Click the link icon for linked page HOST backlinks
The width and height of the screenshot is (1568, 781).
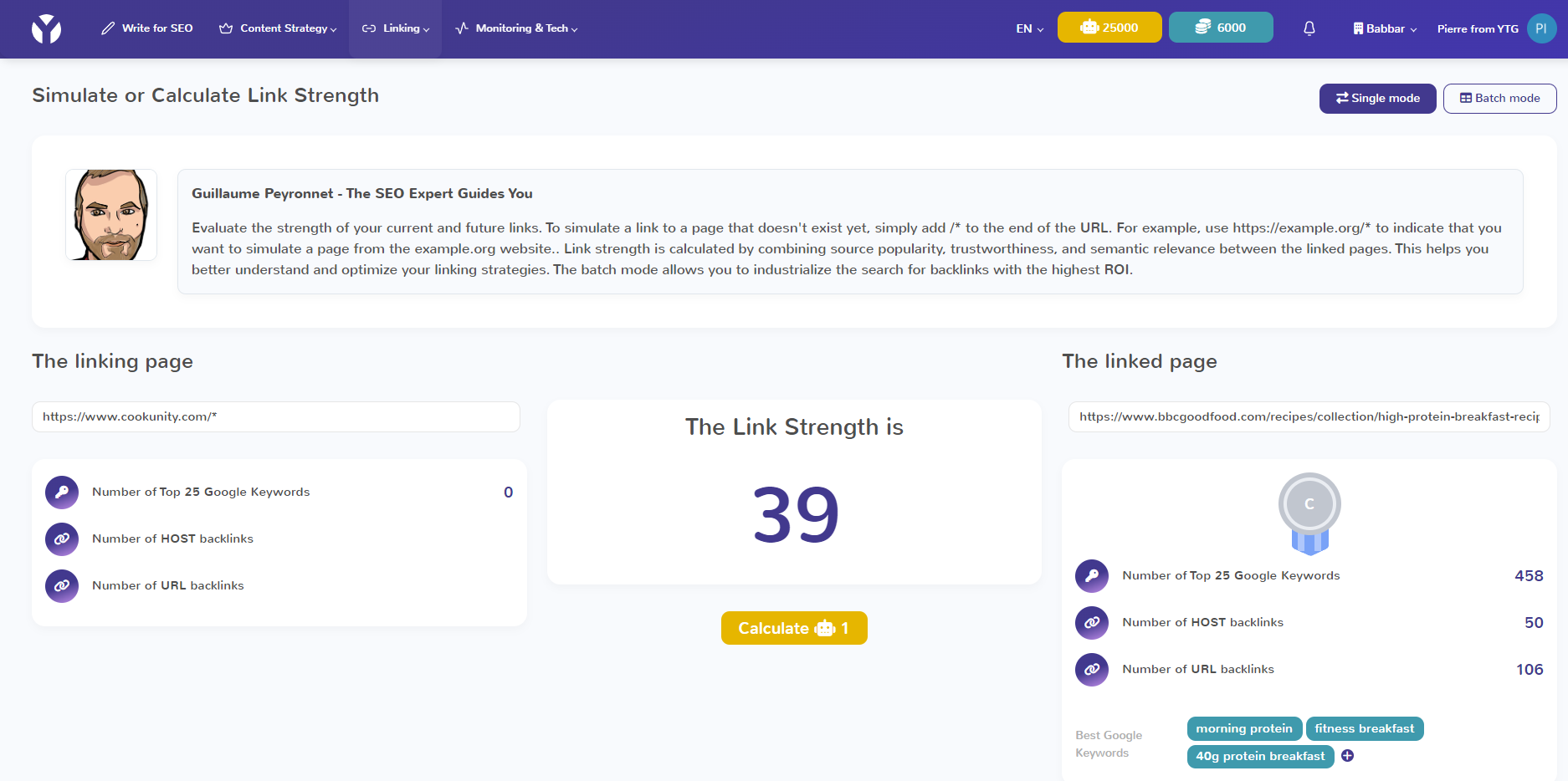1092,623
